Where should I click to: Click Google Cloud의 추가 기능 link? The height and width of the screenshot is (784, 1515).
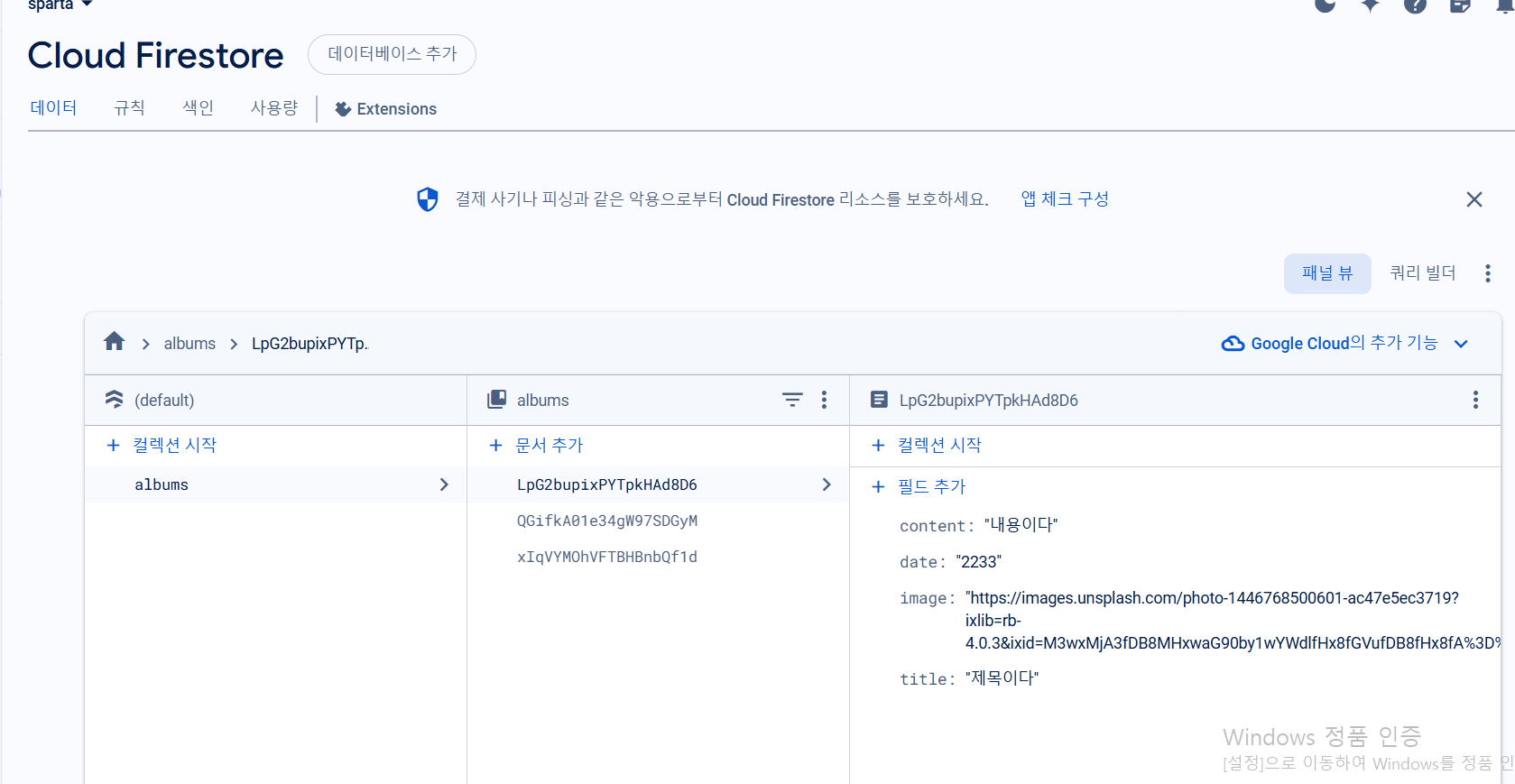tap(1344, 344)
